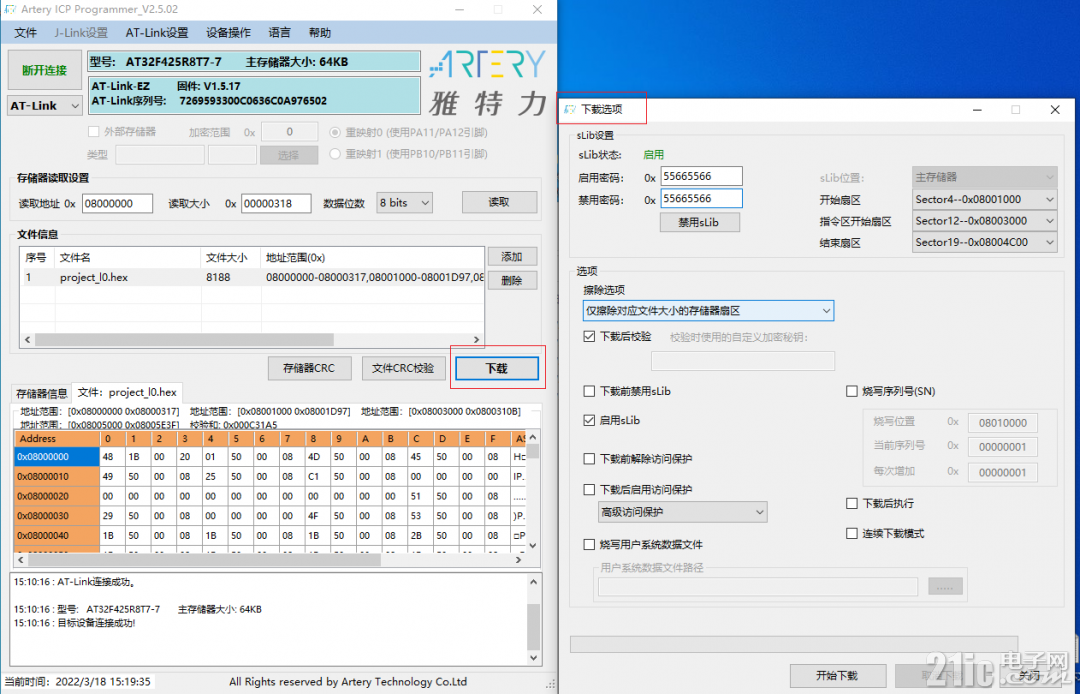
Task: Uncheck the 启用sLib checkbox
Action: coord(589,420)
